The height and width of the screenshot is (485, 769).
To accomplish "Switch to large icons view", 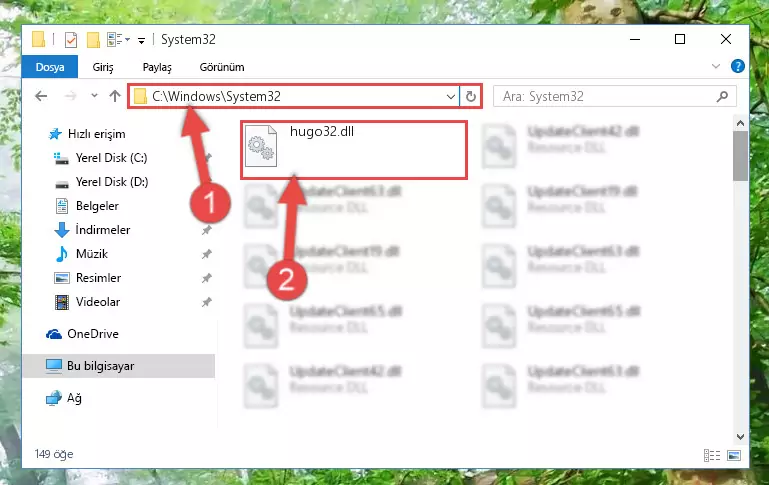I will click(x=734, y=456).
